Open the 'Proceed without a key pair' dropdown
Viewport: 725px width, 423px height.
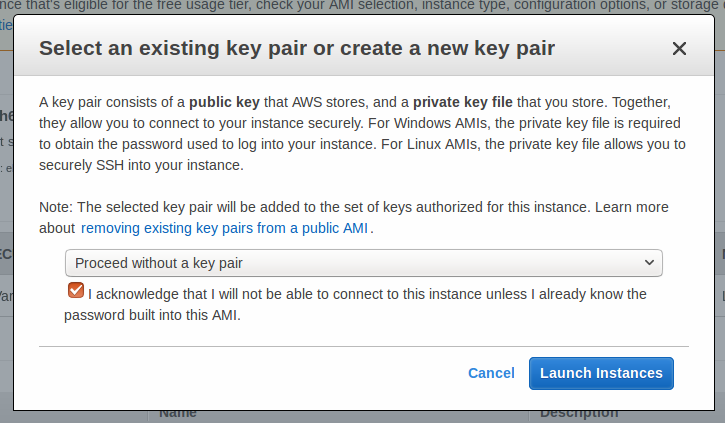[363, 263]
